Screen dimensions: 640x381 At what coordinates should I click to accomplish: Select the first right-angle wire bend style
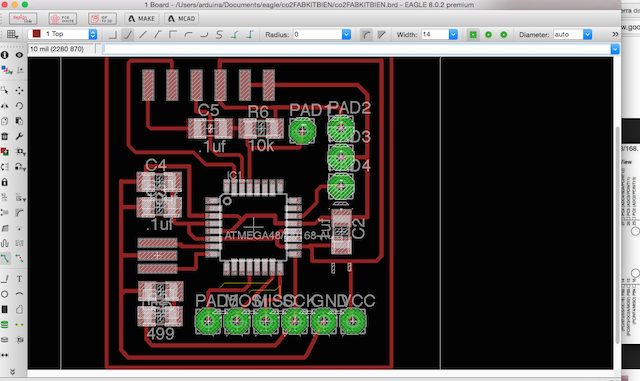[113, 35]
